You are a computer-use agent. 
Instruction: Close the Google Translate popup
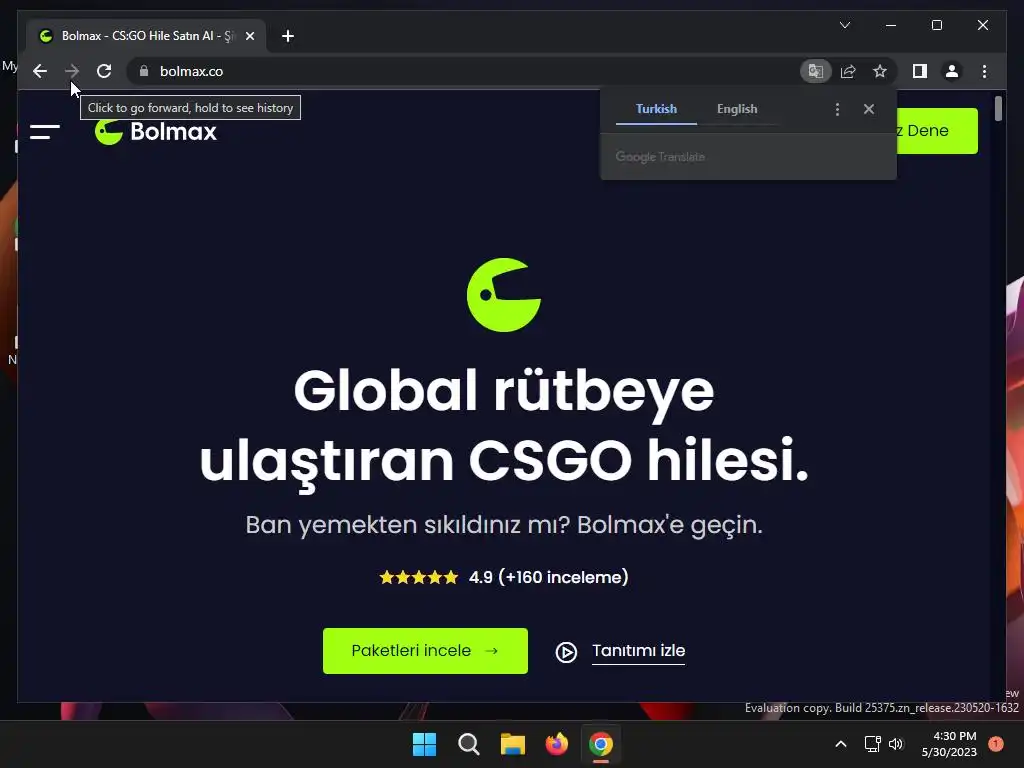pos(869,109)
